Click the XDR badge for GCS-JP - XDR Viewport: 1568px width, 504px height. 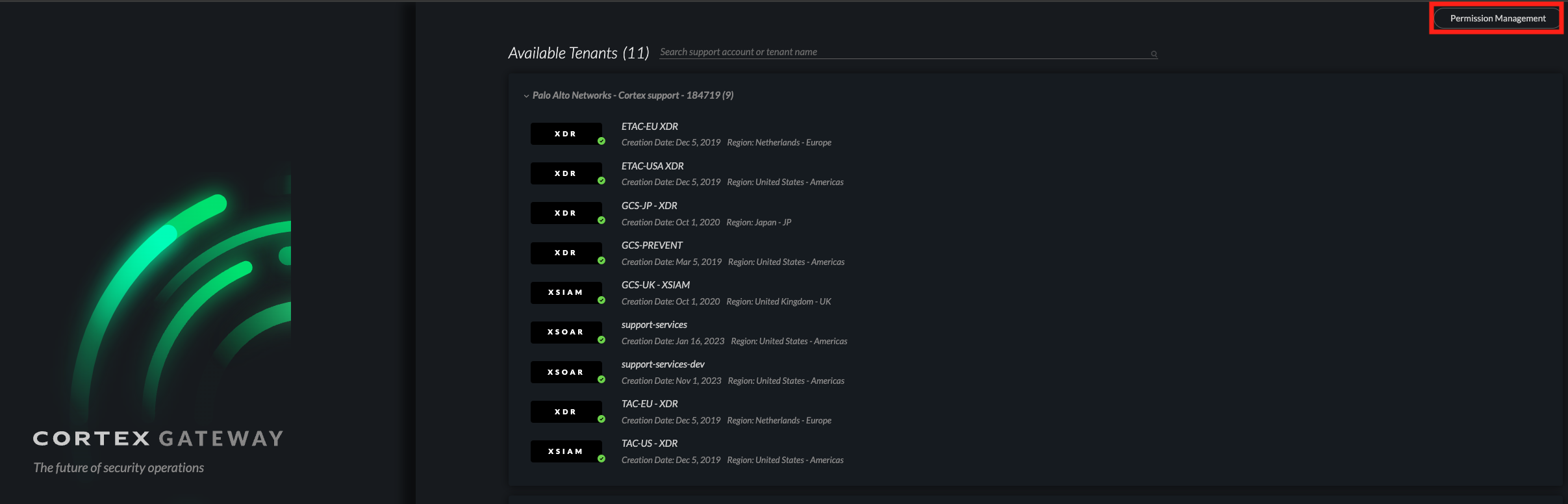click(566, 213)
